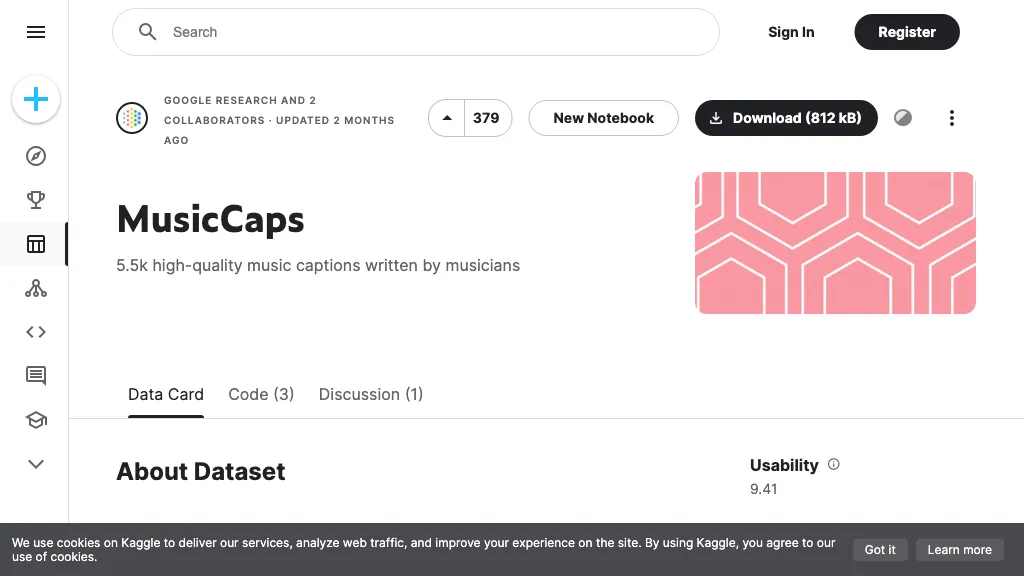Open the compass Home icon in sidebar

[36, 156]
